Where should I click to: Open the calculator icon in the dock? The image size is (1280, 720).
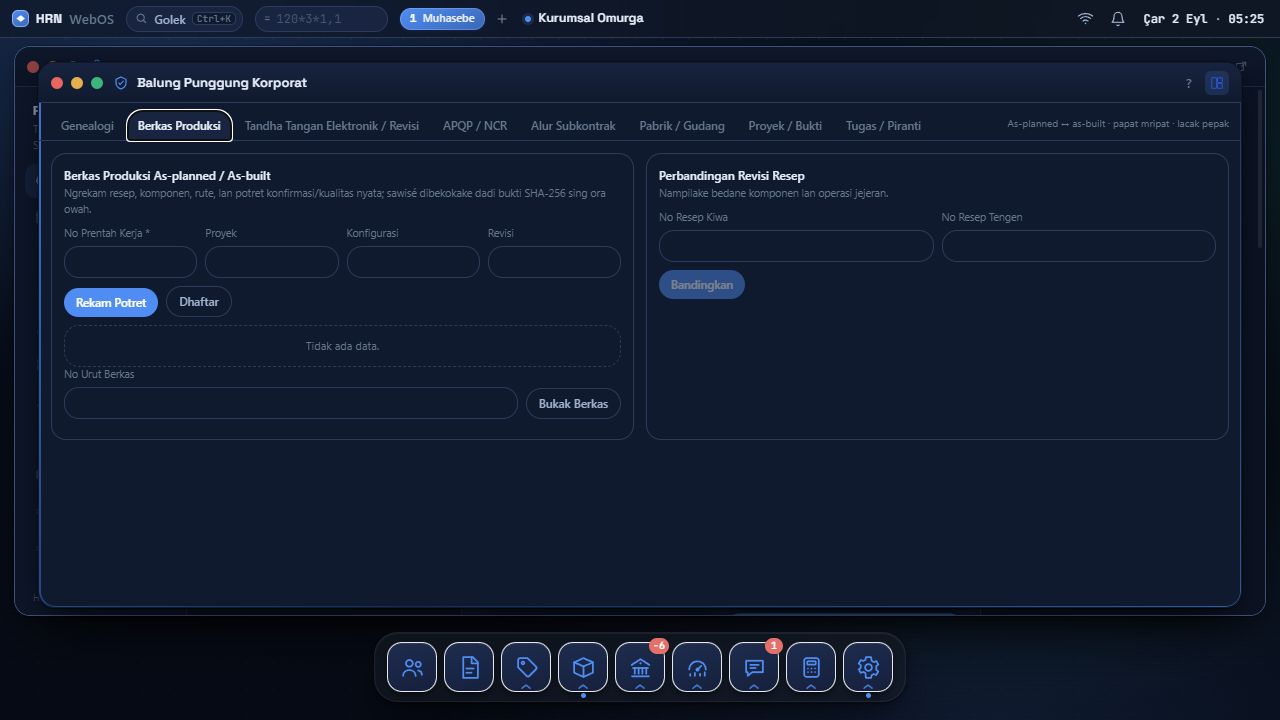click(x=811, y=667)
